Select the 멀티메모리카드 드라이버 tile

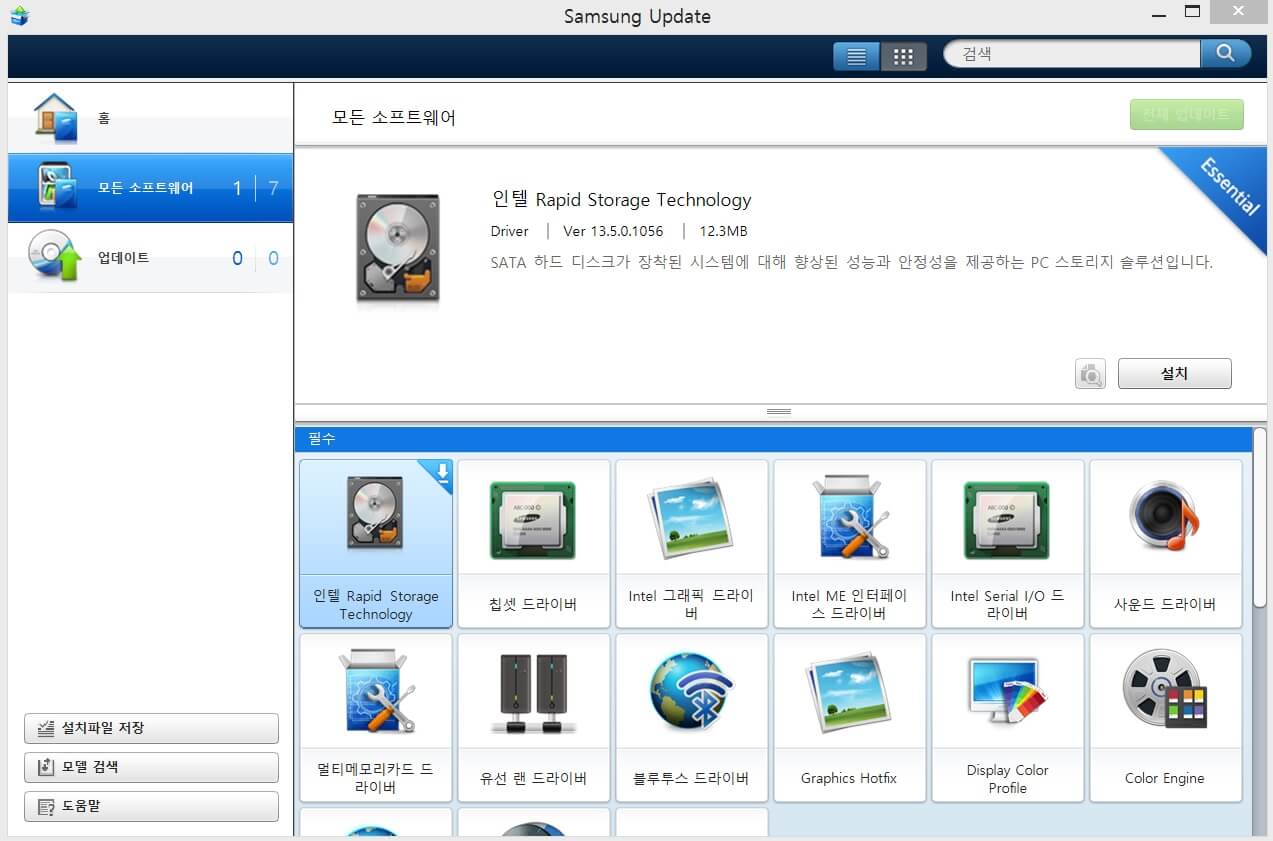click(376, 717)
